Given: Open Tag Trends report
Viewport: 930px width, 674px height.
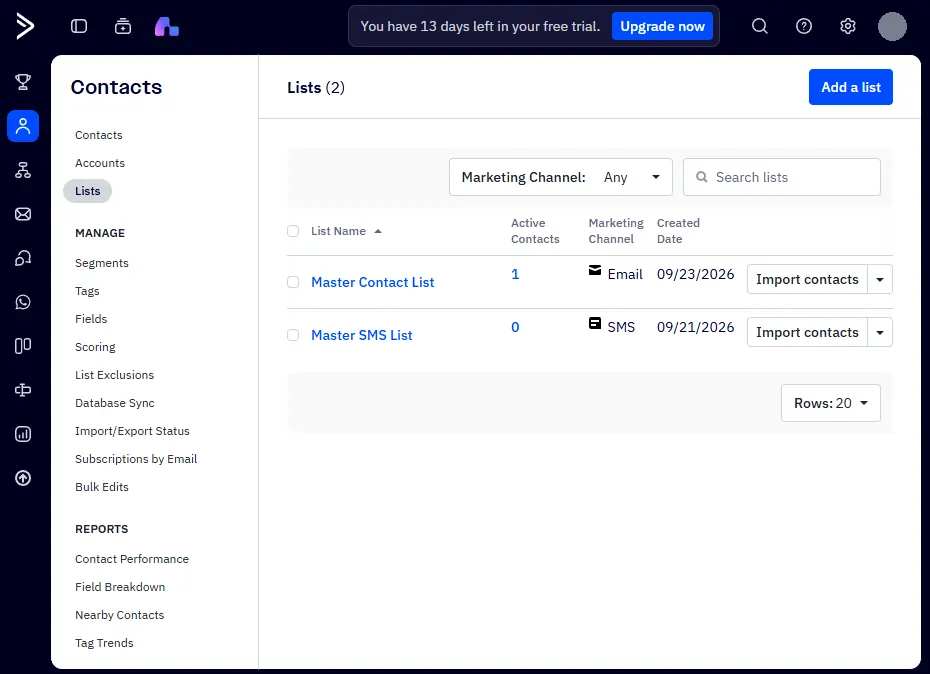Looking at the screenshot, I should click(x=104, y=643).
